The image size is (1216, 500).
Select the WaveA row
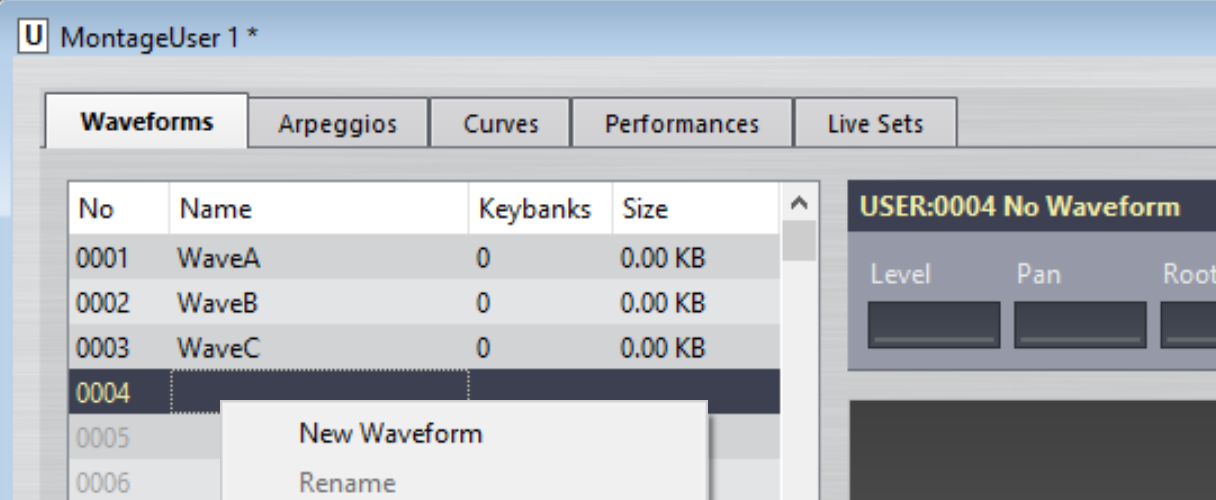coord(218,258)
